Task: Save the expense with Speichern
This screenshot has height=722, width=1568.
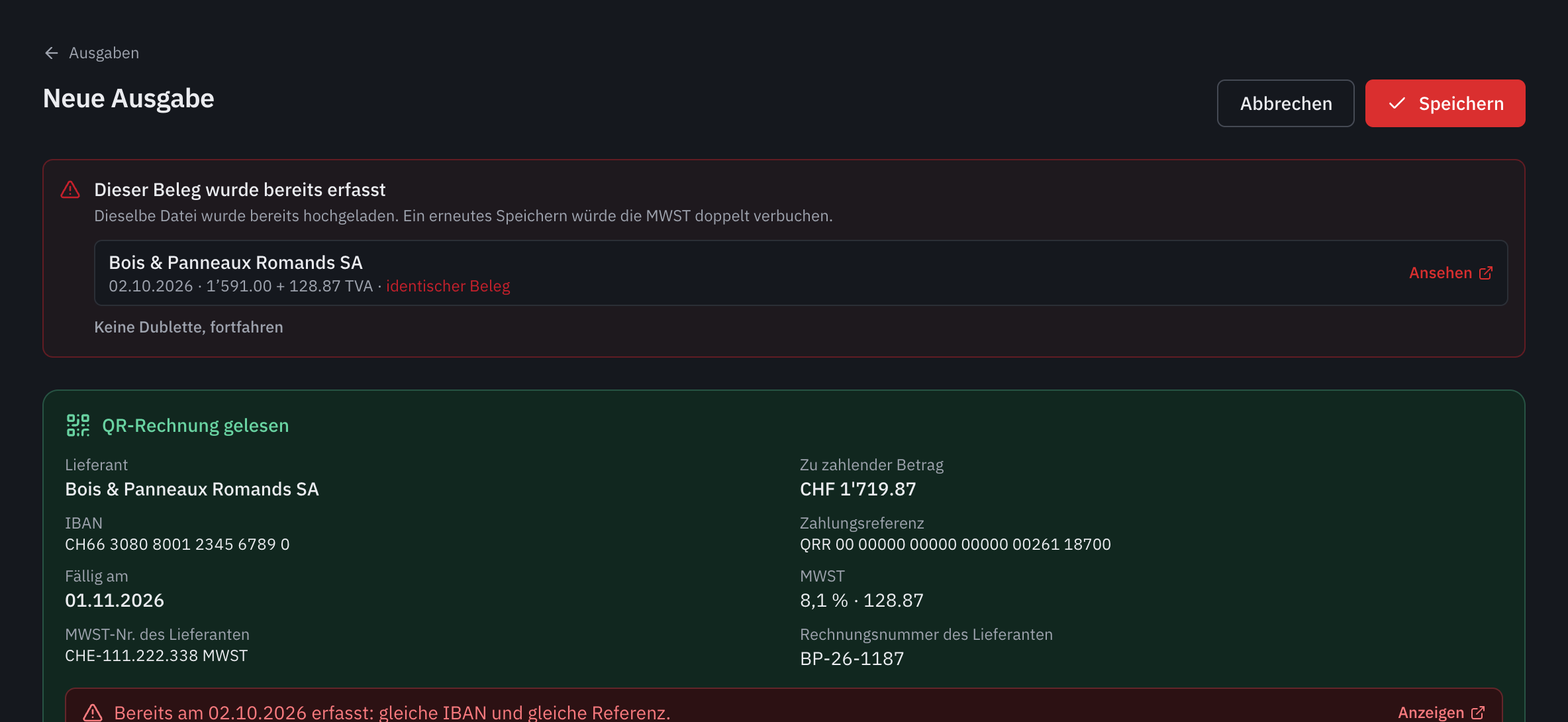Action: 1445,103
